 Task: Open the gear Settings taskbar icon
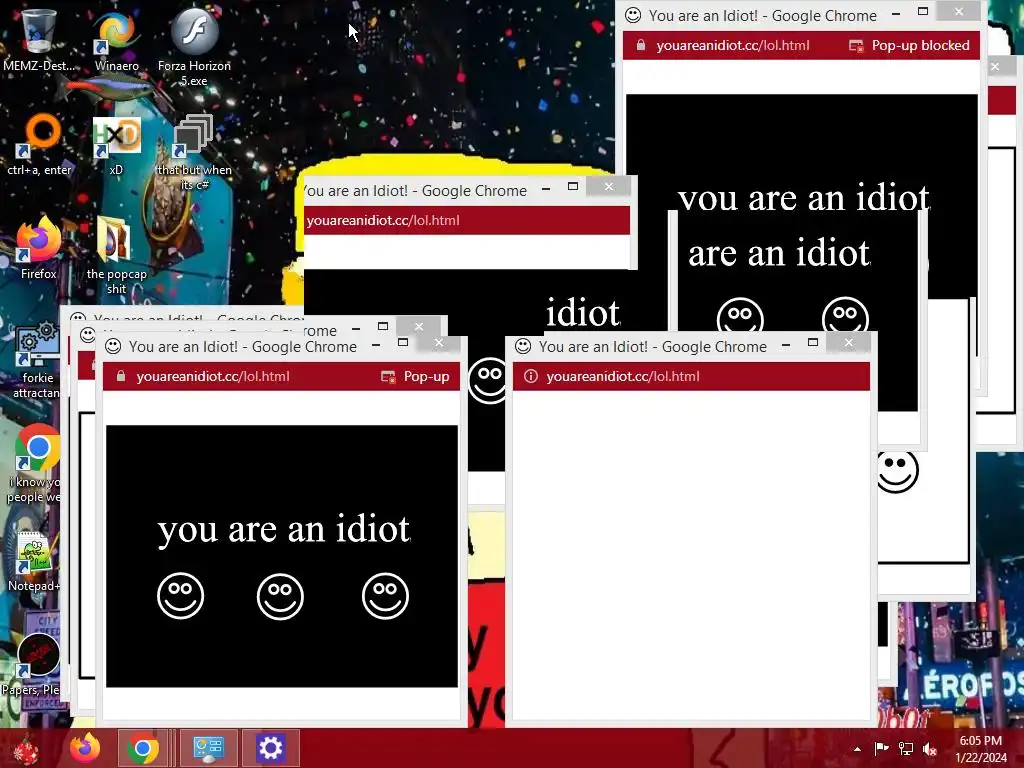pos(270,748)
